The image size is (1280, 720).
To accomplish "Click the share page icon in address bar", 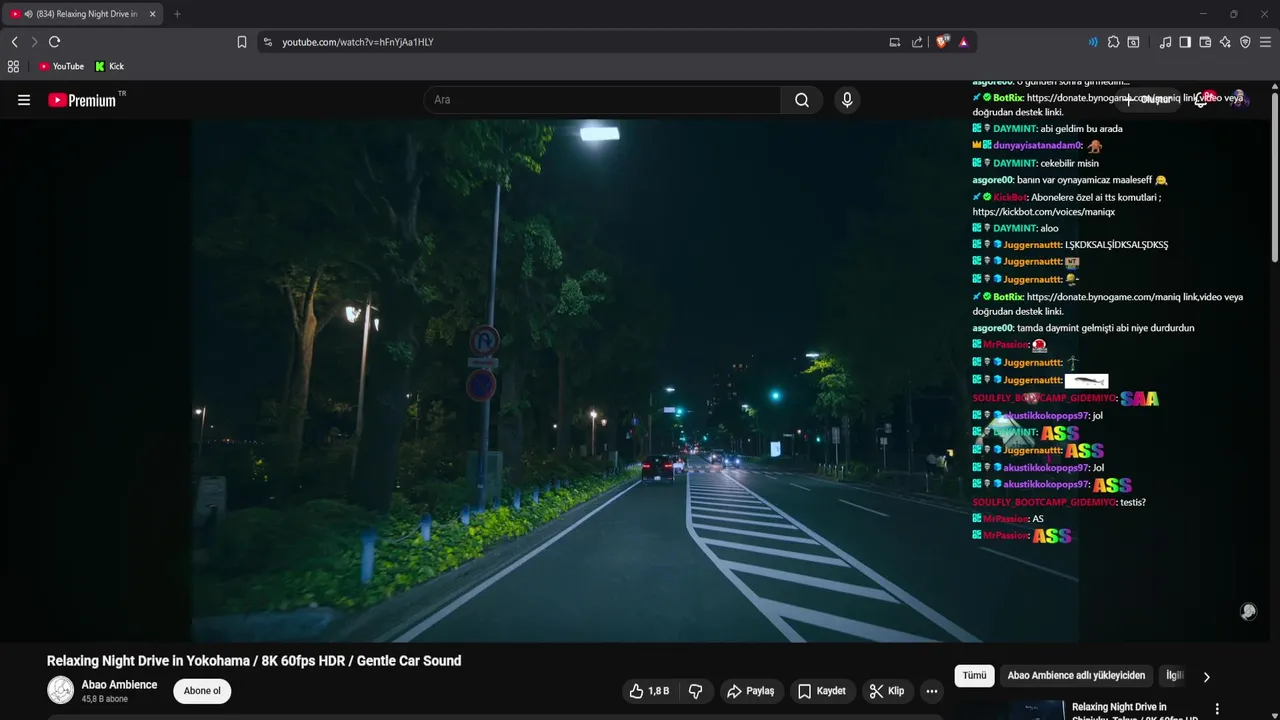I will 918,42.
